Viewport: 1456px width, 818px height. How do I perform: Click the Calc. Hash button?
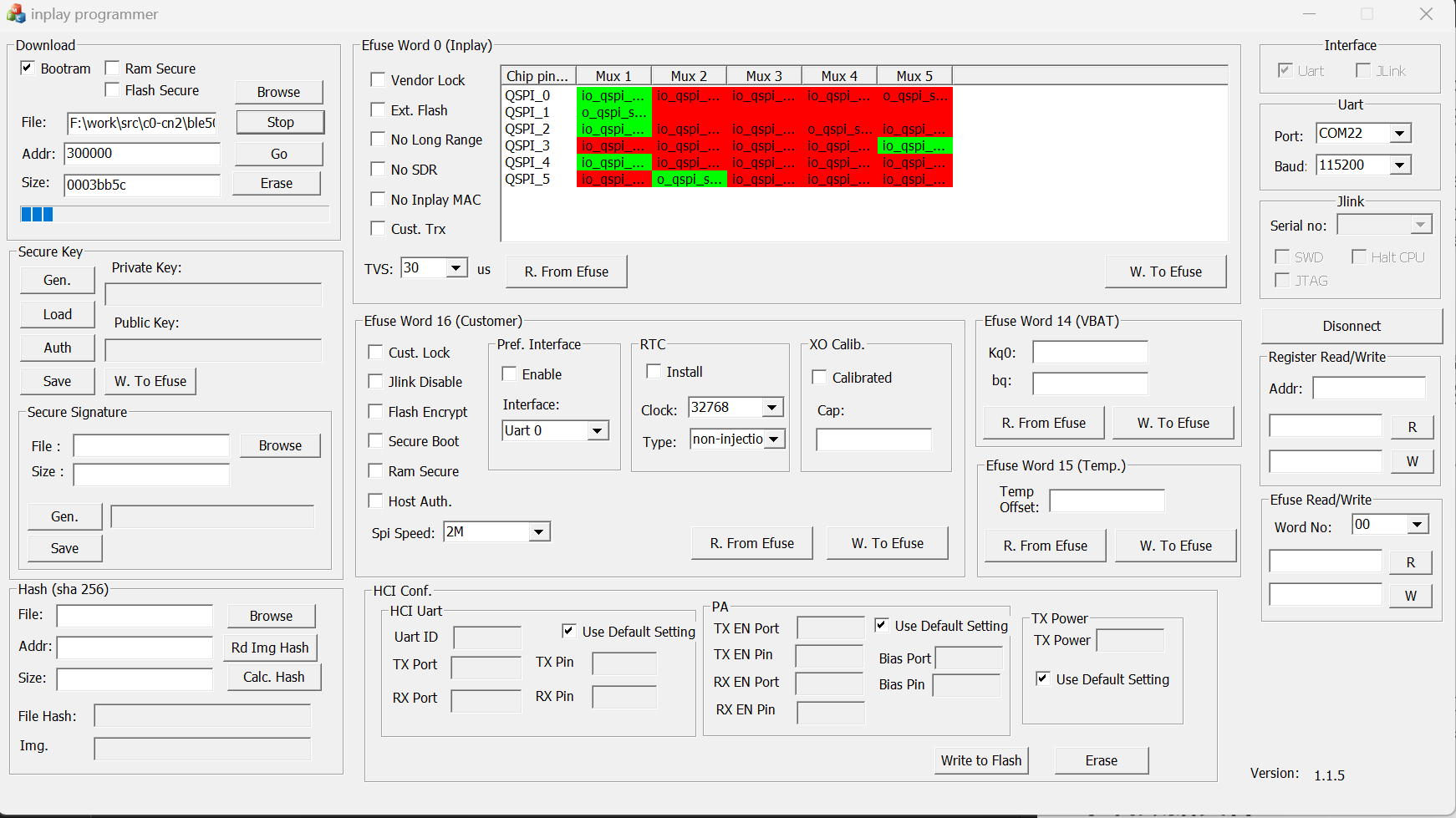tap(273, 677)
